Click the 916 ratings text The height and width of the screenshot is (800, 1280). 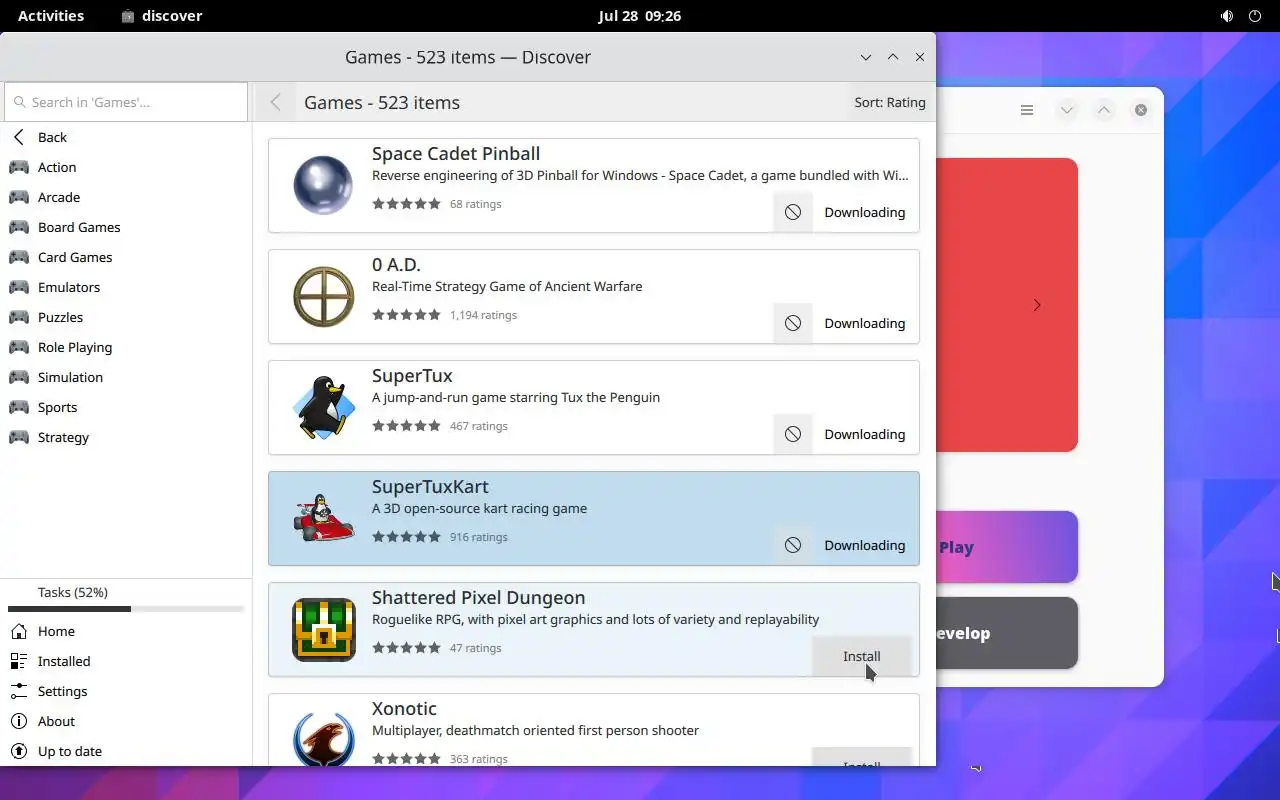[479, 537]
